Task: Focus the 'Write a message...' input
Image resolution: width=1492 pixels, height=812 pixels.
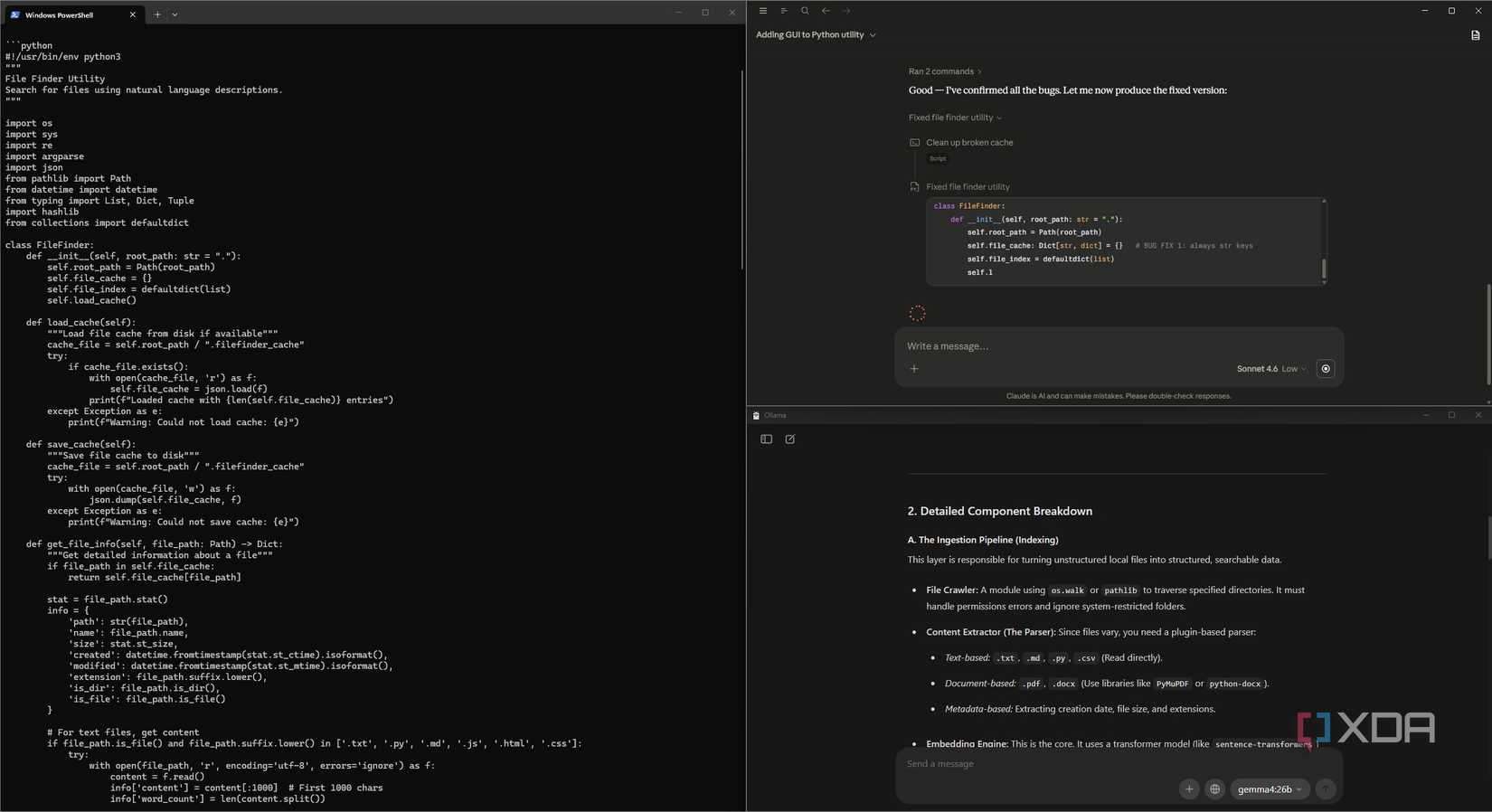Action: coord(1119,346)
